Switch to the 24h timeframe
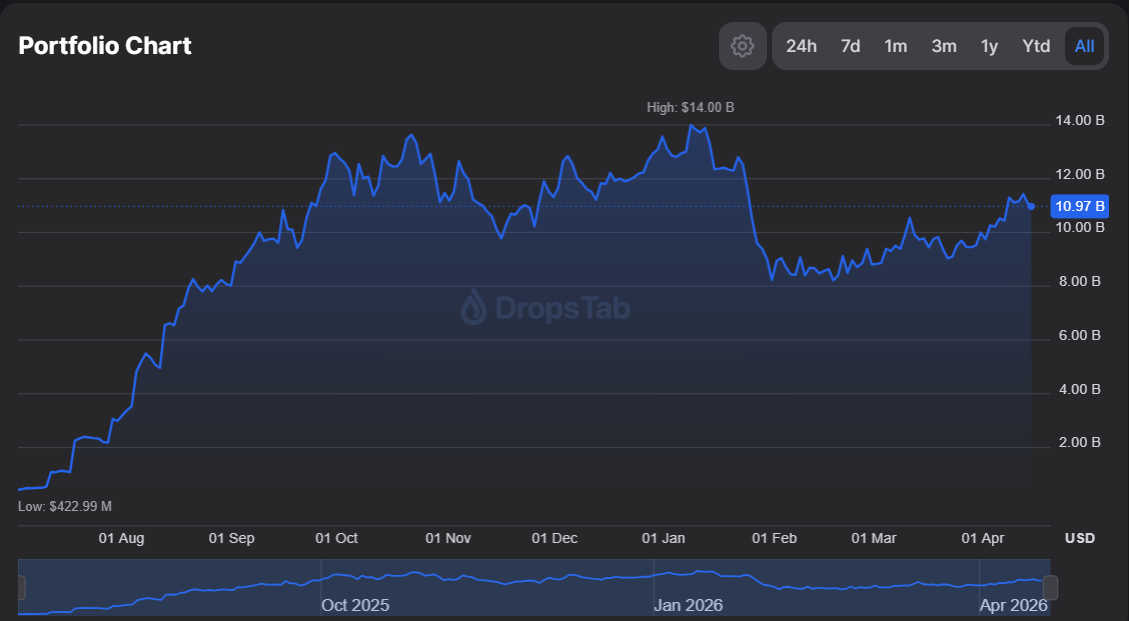 (x=802, y=46)
